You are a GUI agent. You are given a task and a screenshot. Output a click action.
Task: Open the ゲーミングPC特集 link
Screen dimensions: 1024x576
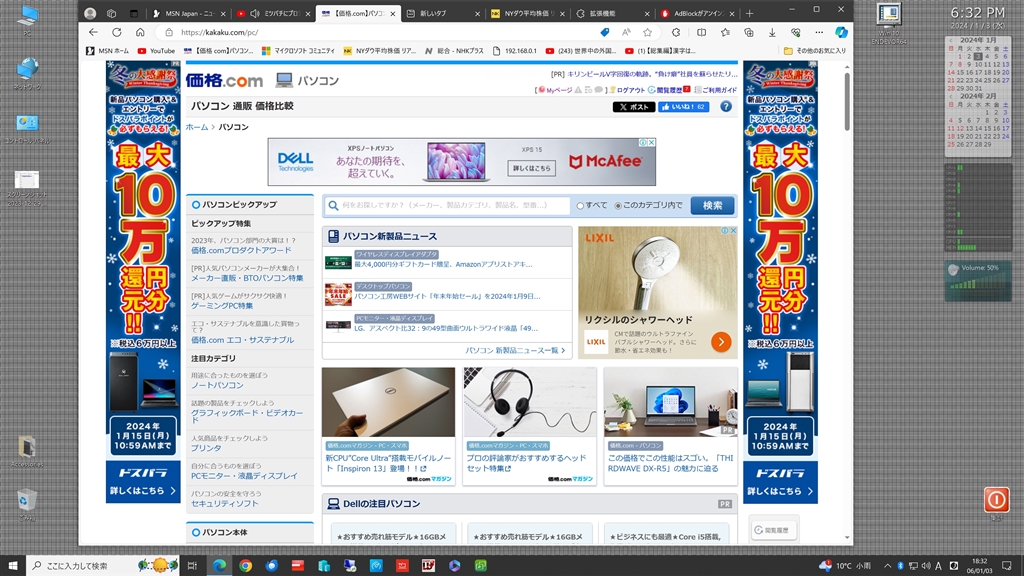(221, 306)
